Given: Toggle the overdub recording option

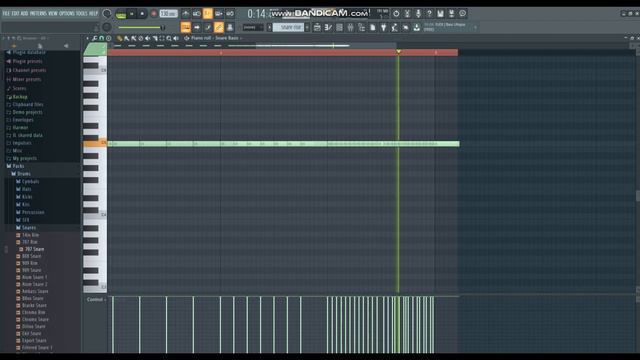Looking at the screenshot, I should [219, 13].
